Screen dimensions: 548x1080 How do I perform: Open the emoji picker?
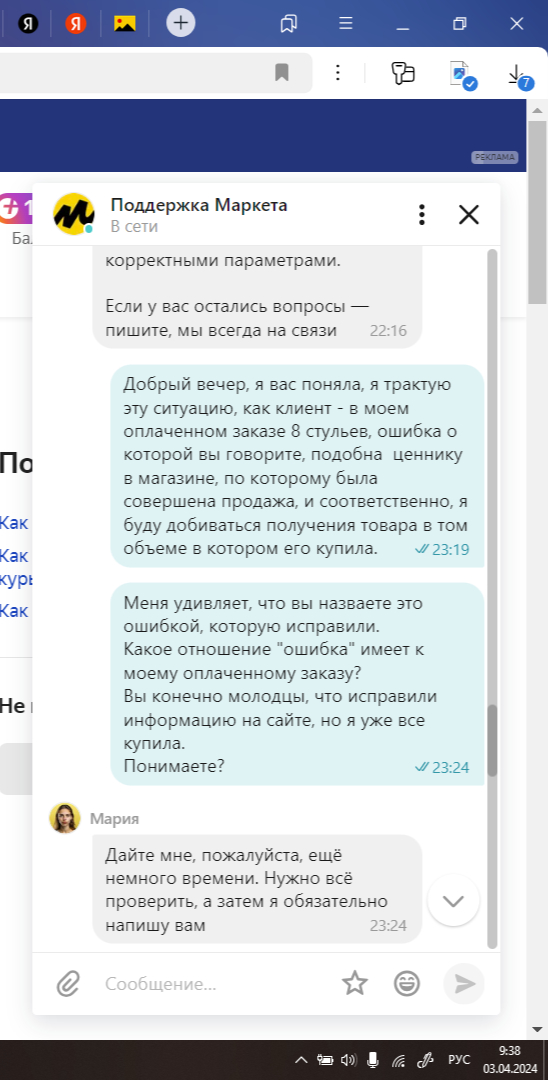pyautogui.click(x=407, y=984)
